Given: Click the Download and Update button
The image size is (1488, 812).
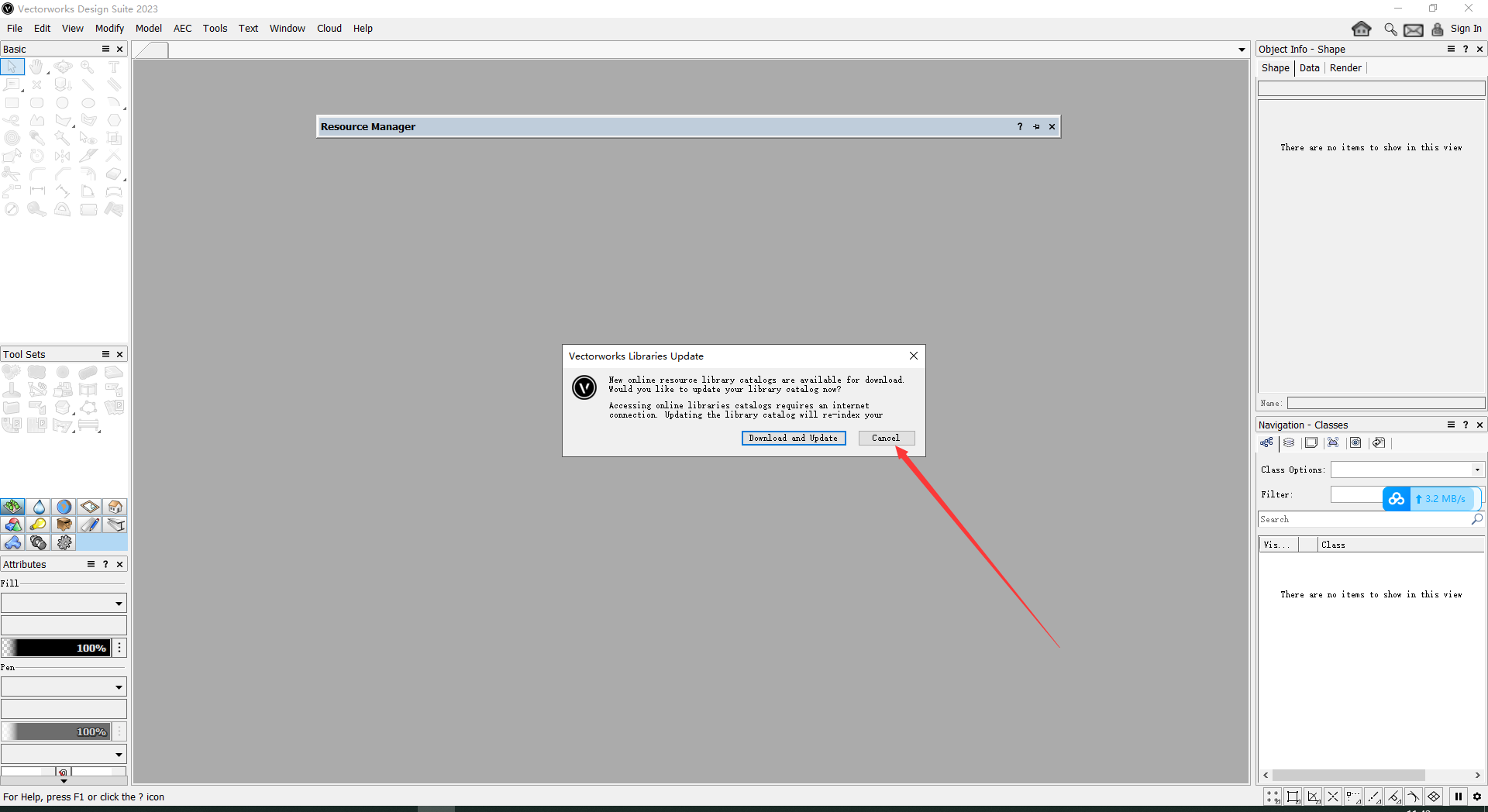Looking at the screenshot, I should [x=794, y=439].
